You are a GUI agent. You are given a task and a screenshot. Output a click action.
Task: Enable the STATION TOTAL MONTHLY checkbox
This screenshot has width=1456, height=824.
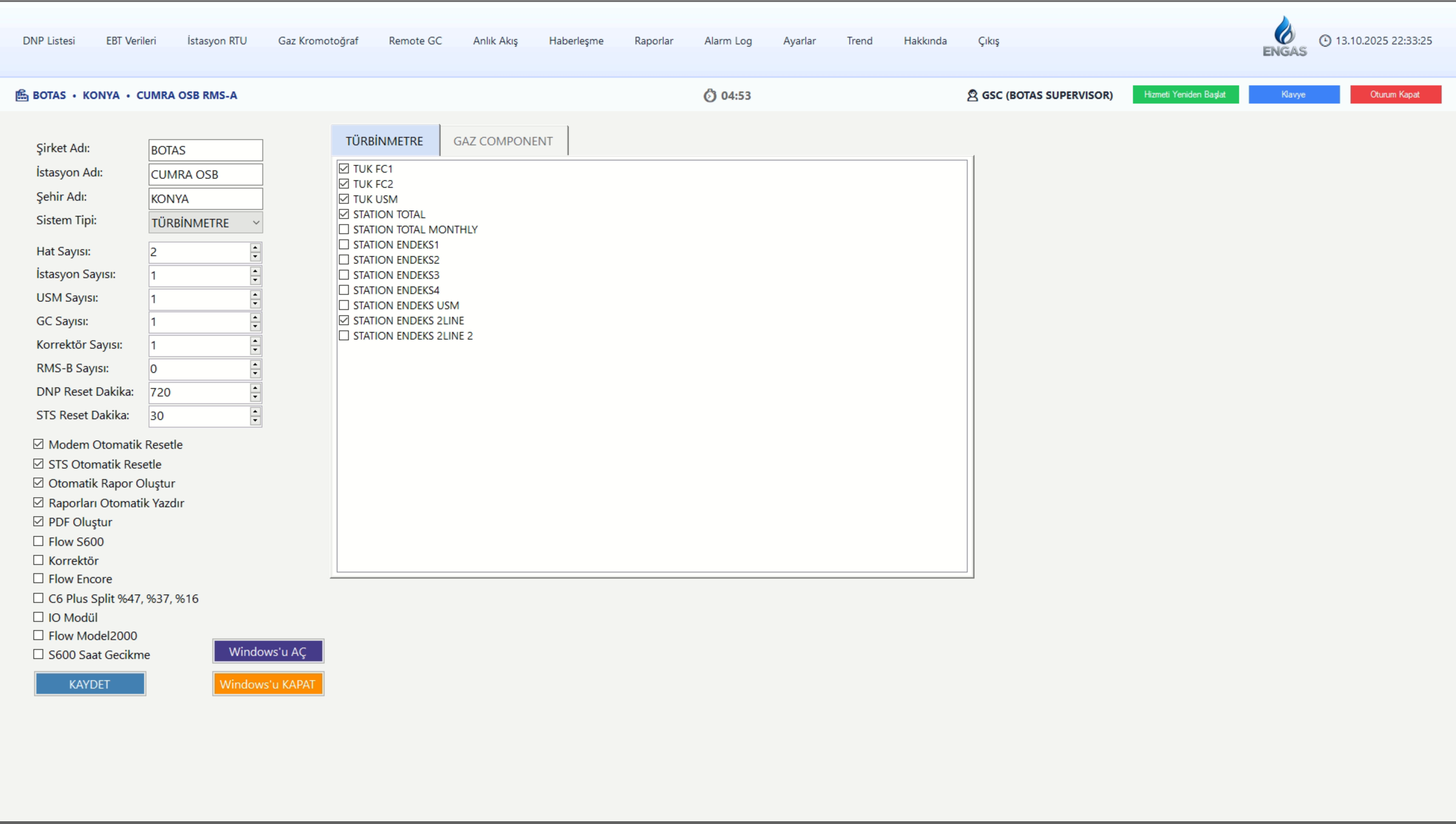[x=344, y=229]
